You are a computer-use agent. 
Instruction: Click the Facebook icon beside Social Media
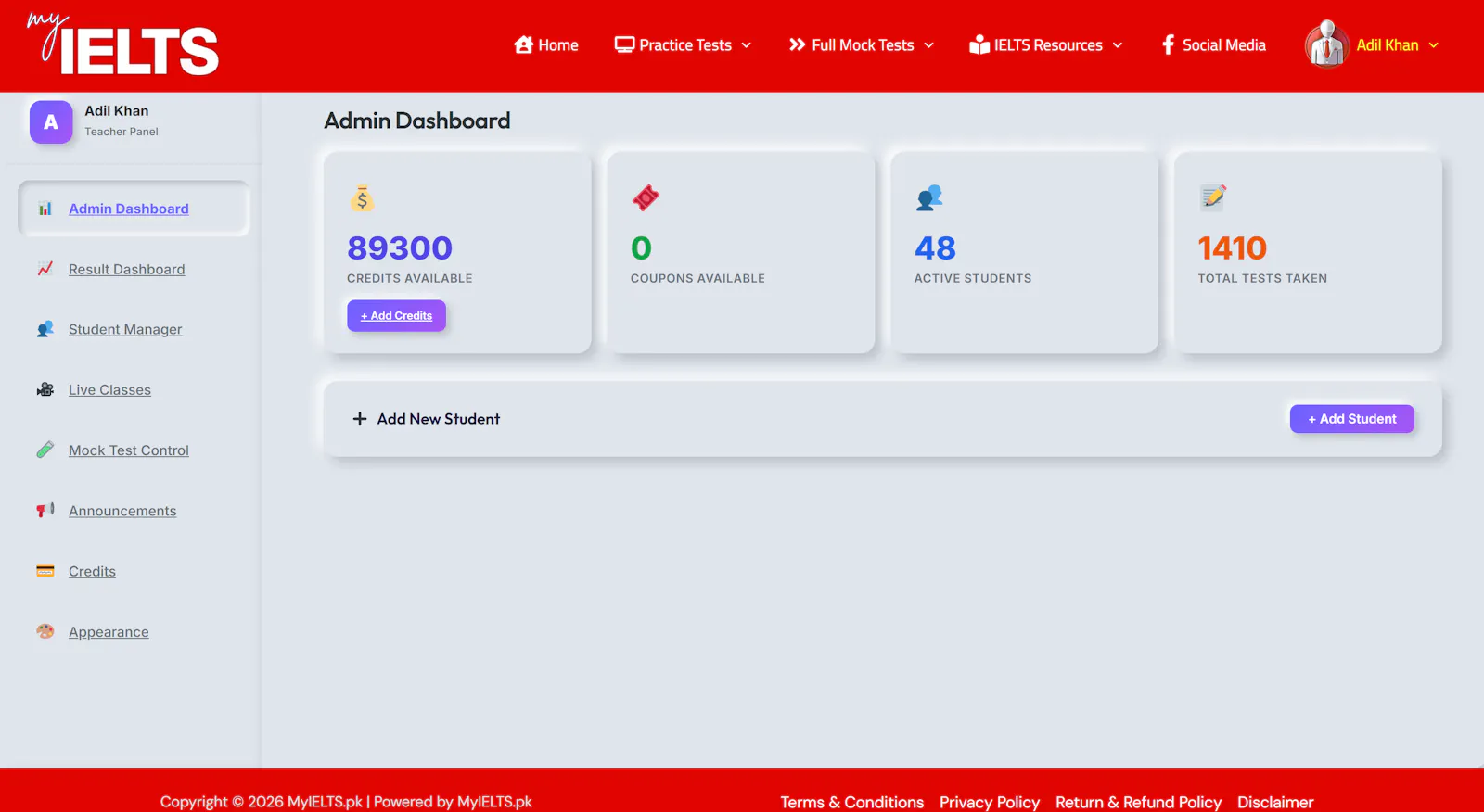pos(1168,44)
